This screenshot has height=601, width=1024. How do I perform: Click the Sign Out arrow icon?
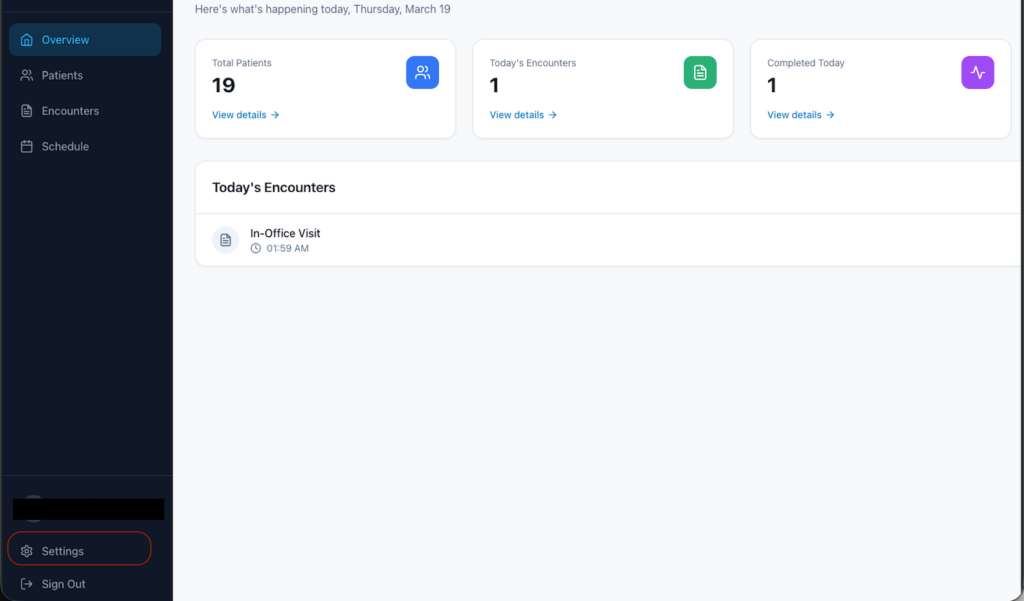(x=27, y=584)
